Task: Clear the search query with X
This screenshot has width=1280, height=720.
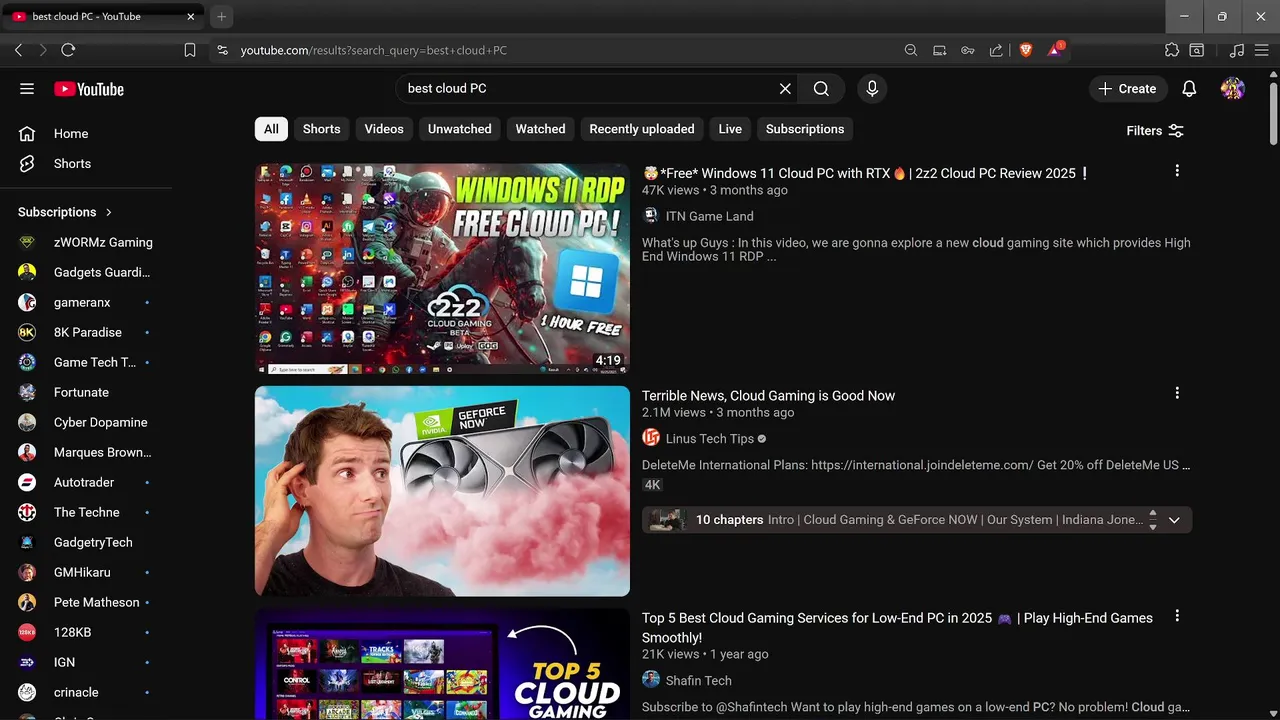Action: pyautogui.click(x=785, y=89)
